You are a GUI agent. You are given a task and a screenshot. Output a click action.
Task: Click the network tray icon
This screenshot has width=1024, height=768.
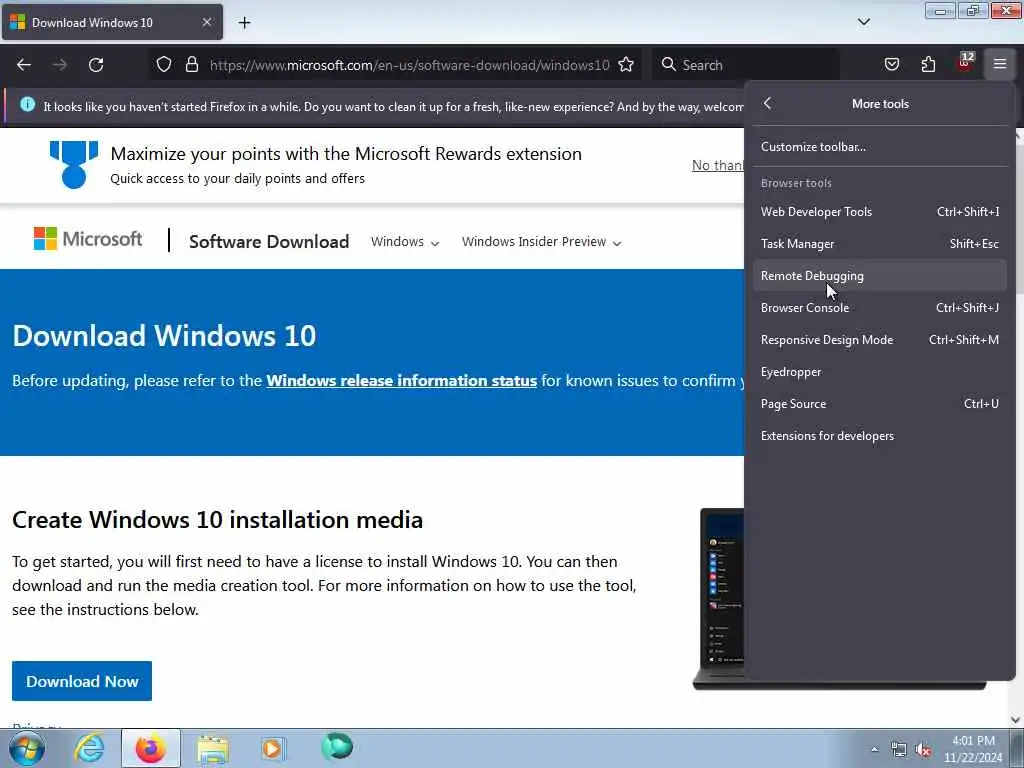tap(899, 750)
